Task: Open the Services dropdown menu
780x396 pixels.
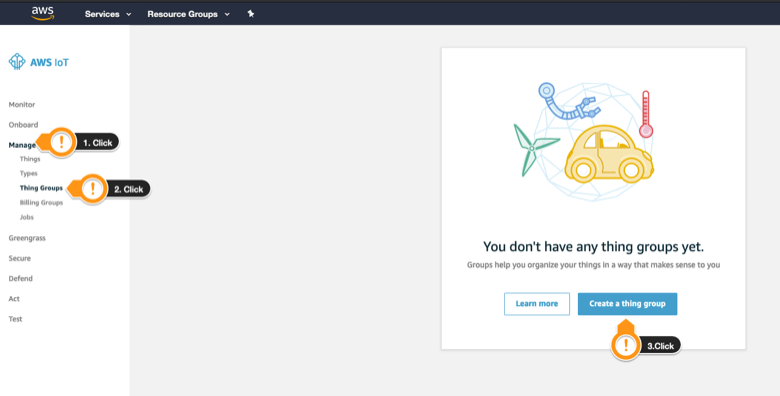Action: 108,14
